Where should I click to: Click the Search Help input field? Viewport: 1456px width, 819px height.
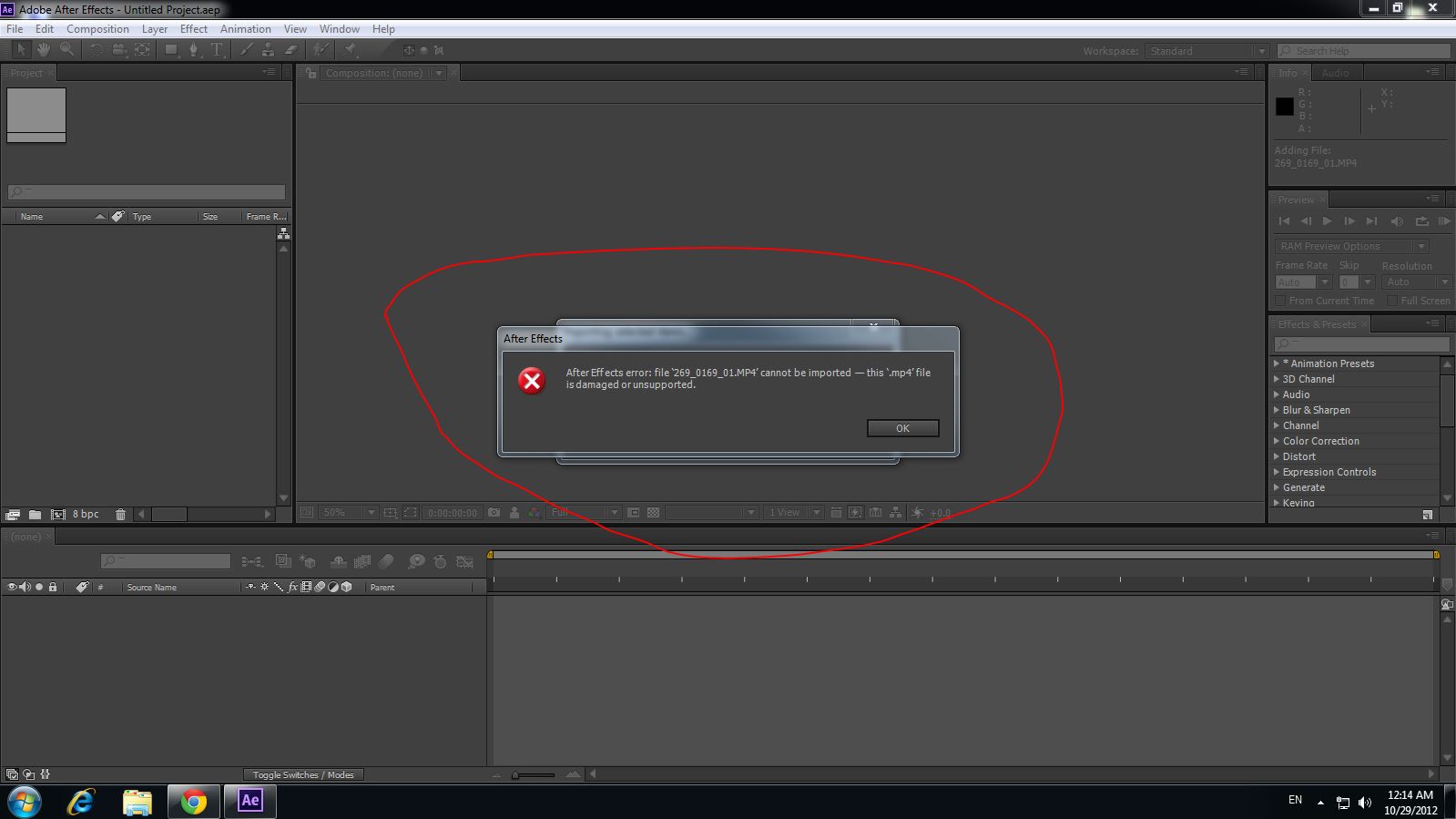pos(1363,51)
